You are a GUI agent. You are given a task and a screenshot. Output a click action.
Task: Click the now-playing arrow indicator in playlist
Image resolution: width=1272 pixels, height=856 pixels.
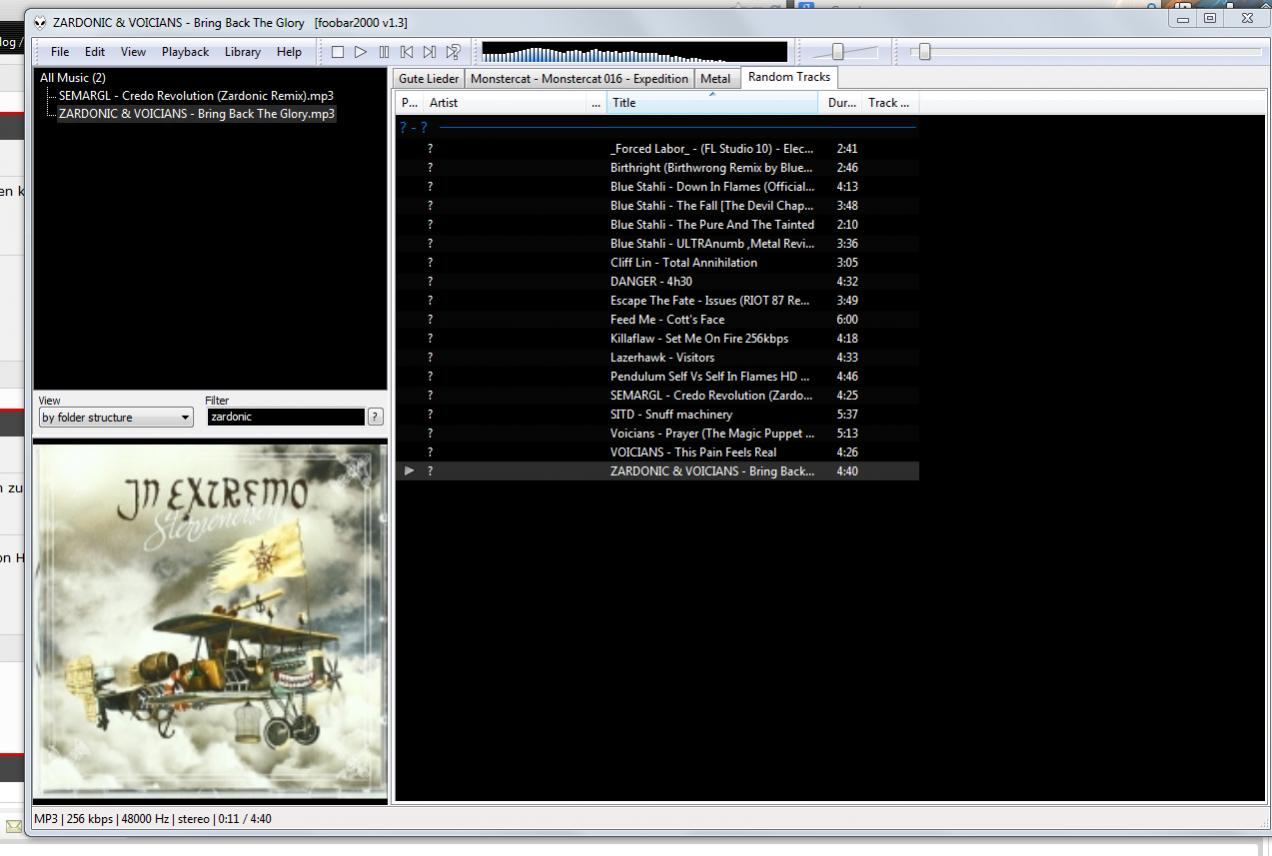tap(407, 471)
